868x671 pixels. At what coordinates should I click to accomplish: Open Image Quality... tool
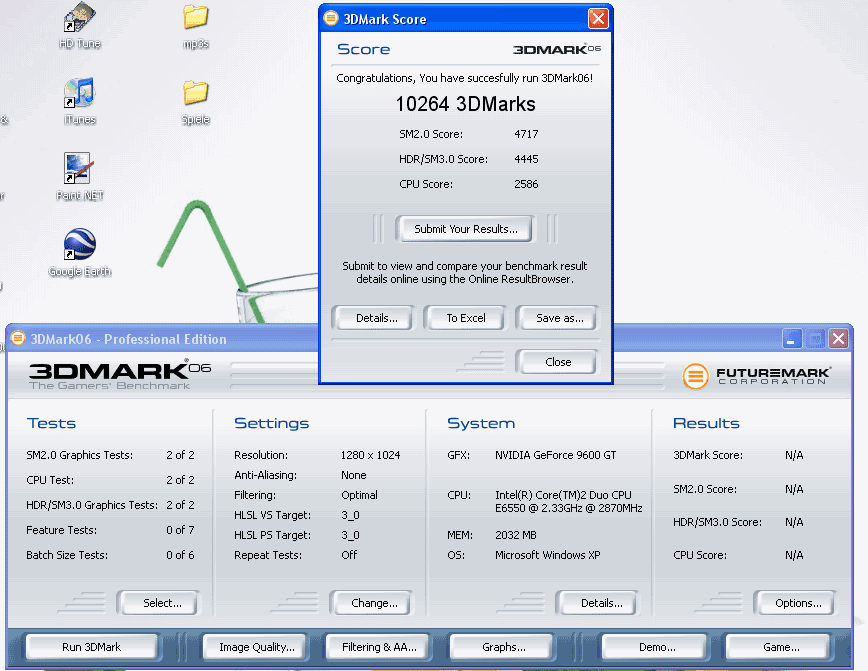[x=255, y=647]
